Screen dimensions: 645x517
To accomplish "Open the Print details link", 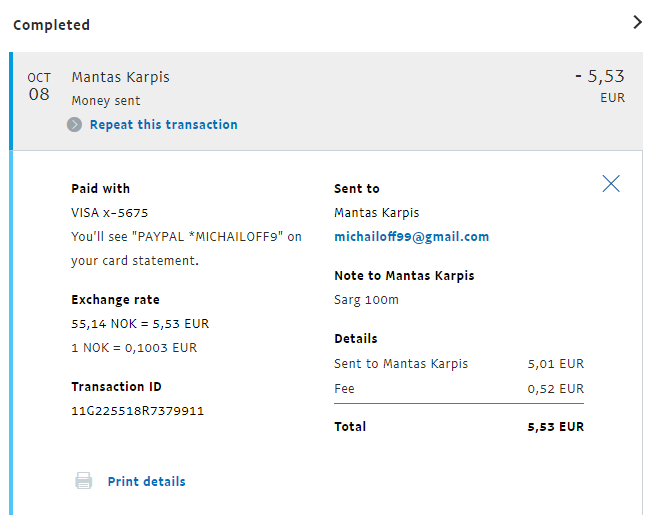I will click(146, 481).
